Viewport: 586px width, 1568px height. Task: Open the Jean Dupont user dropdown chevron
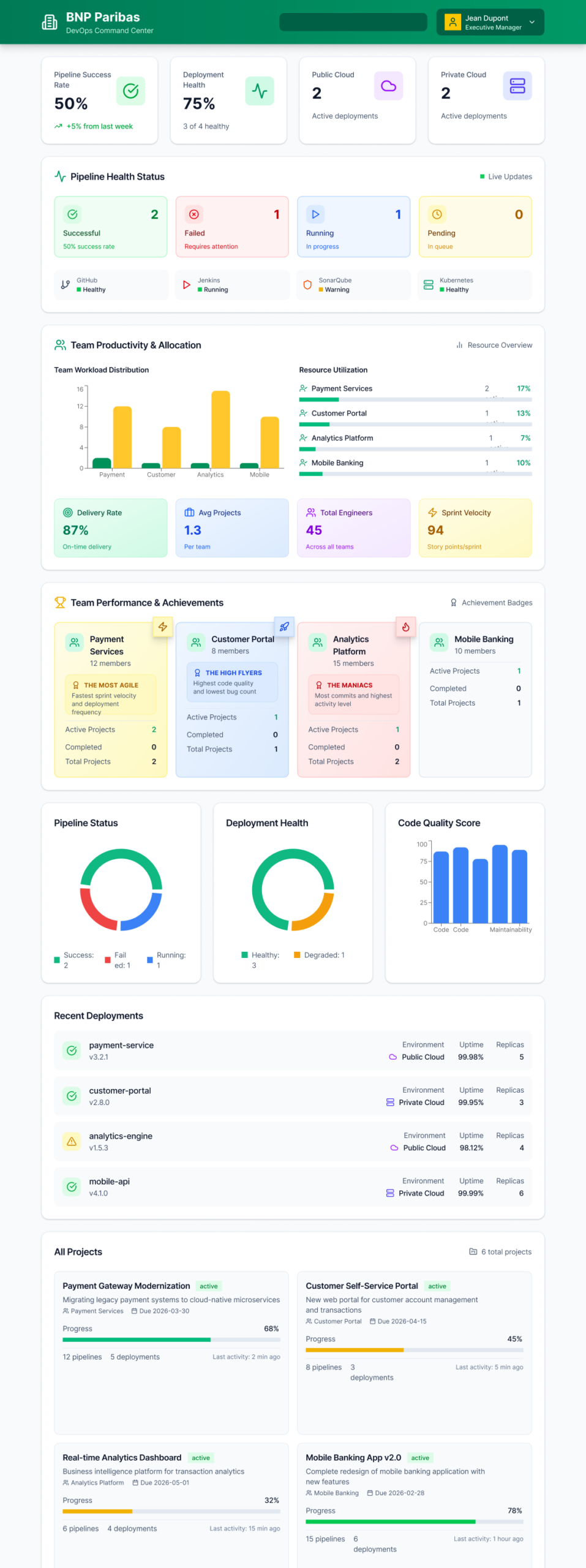pyautogui.click(x=532, y=22)
